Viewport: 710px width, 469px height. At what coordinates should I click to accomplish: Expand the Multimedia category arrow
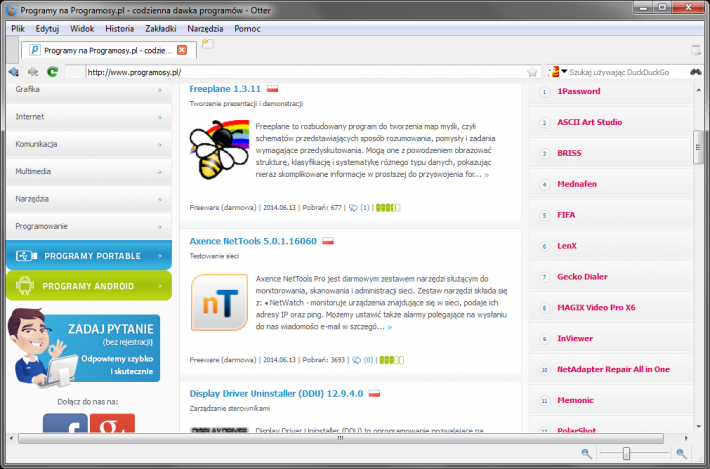tap(160, 172)
